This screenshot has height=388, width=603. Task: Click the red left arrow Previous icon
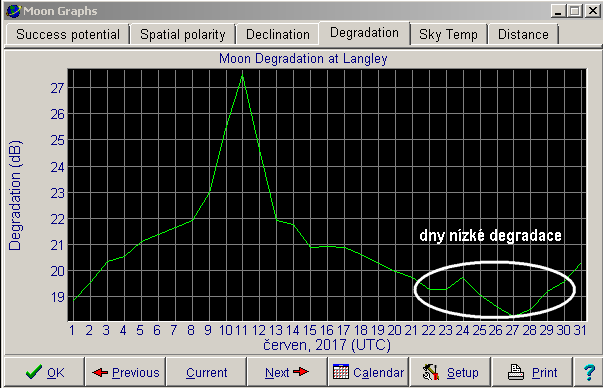point(100,372)
